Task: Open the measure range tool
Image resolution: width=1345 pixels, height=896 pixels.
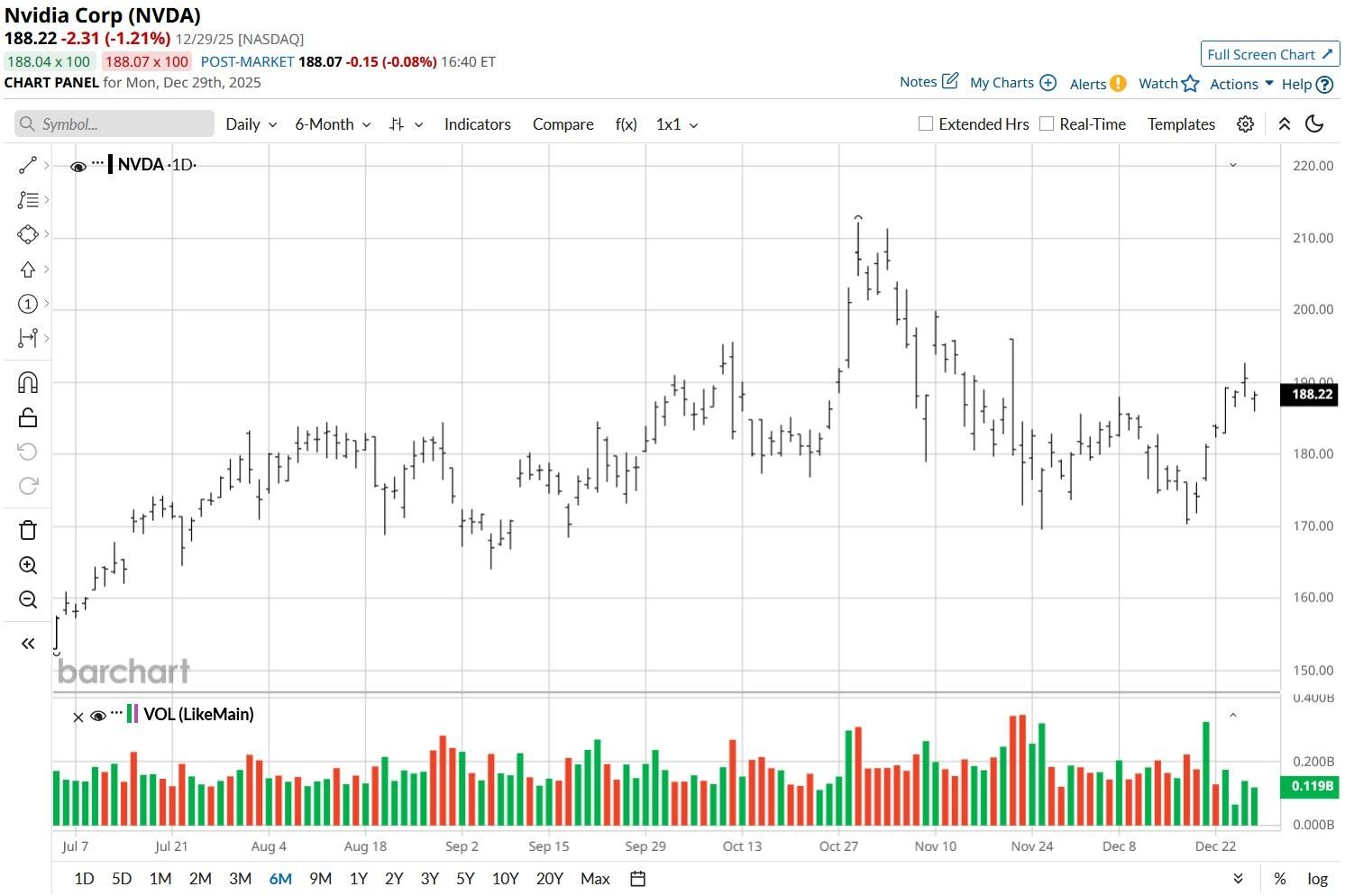Action: (x=28, y=338)
